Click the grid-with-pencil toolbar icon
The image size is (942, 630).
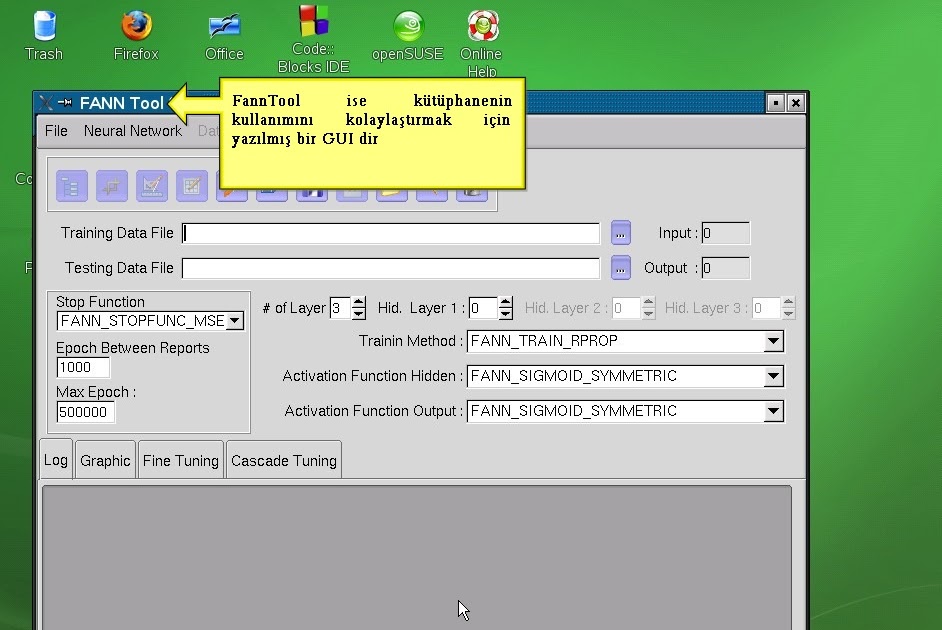pyautogui.click(x=191, y=186)
